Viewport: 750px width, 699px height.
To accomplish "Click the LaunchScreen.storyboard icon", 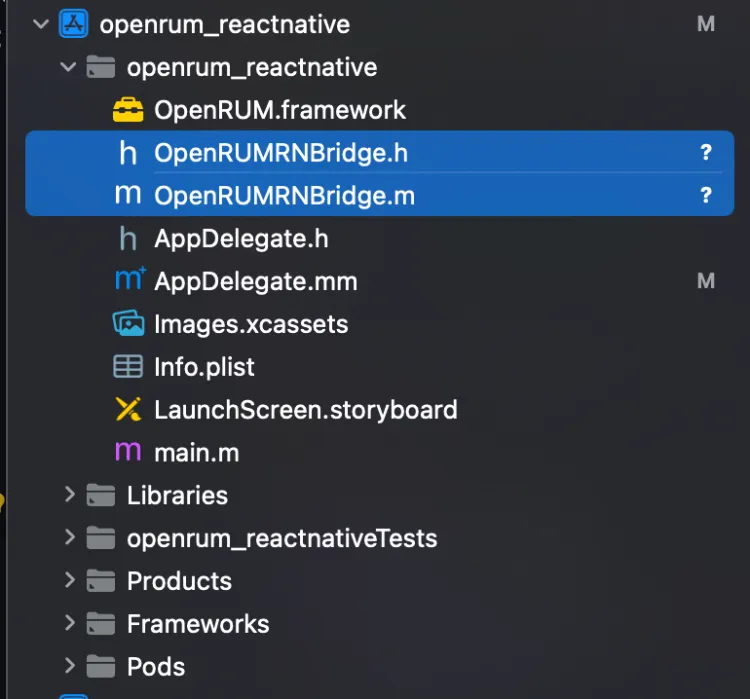I will [x=128, y=410].
